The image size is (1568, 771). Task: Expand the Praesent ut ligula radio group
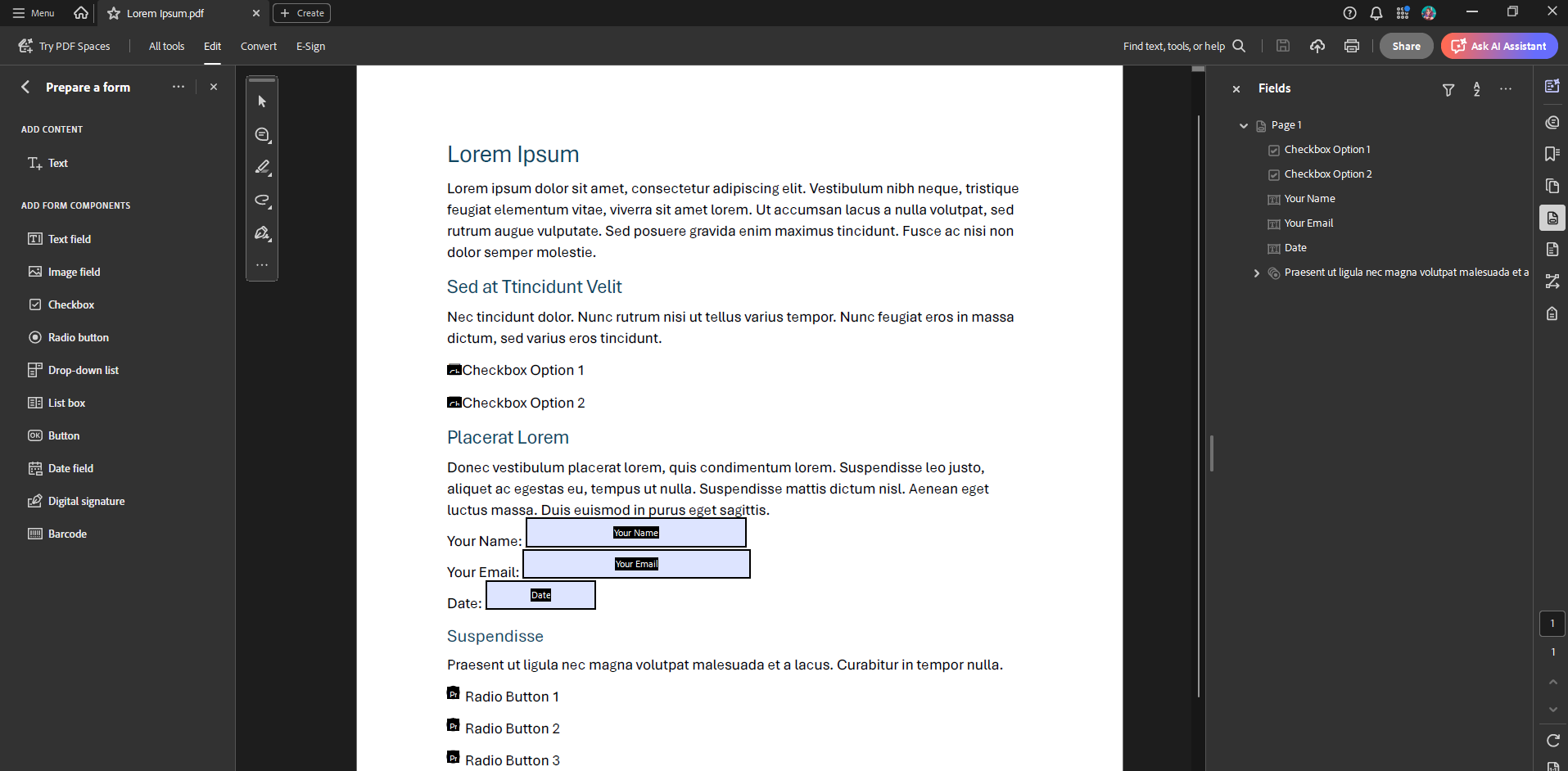click(1257, 273)
